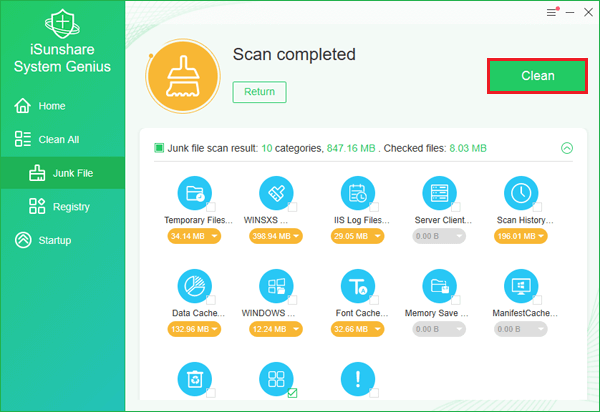Click the Scan completed heading
The width and height of the screenshot is (600, 412).
[294, 54]
